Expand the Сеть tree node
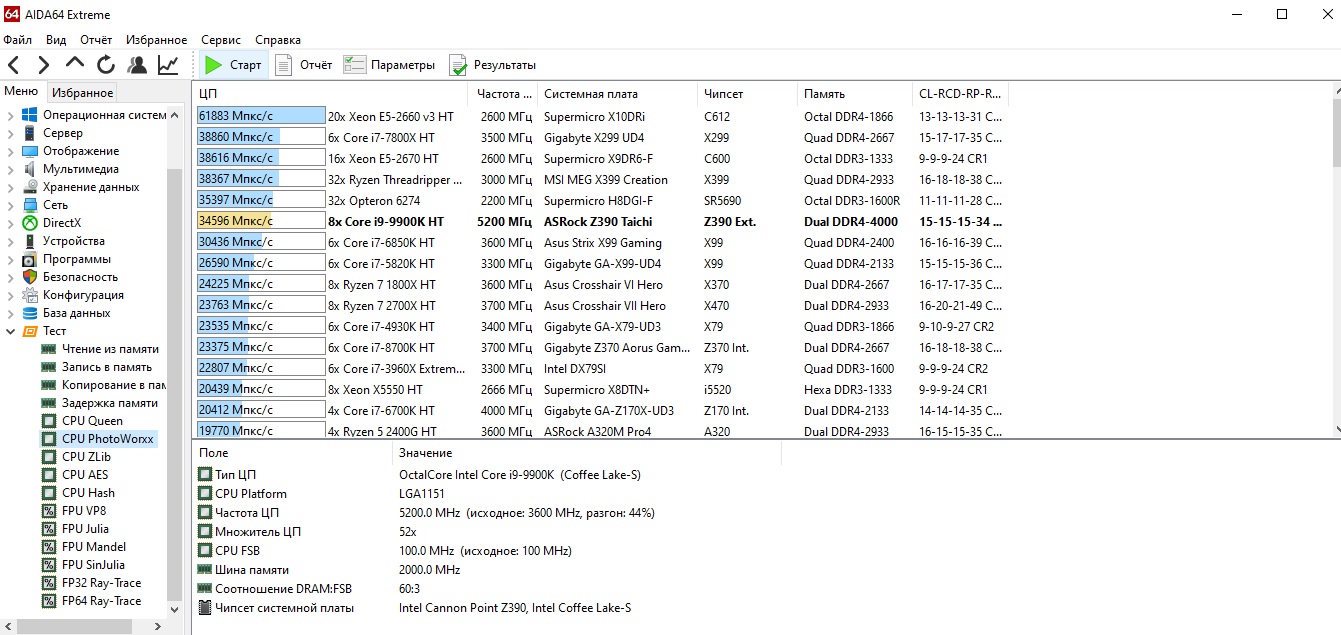The width and height of the screenshot is (1341, 635). (11, 205)
